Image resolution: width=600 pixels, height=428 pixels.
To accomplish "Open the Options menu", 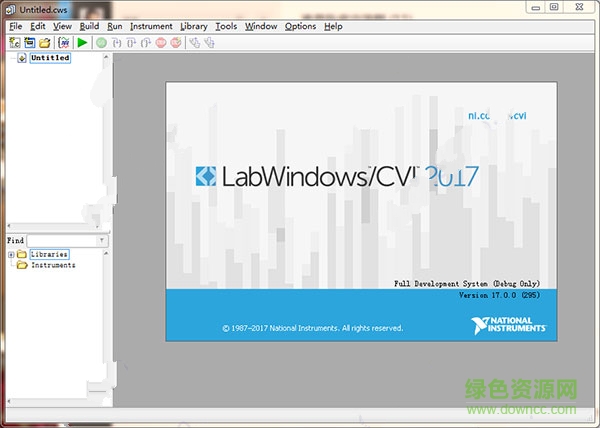I will [x=300, y=26].
